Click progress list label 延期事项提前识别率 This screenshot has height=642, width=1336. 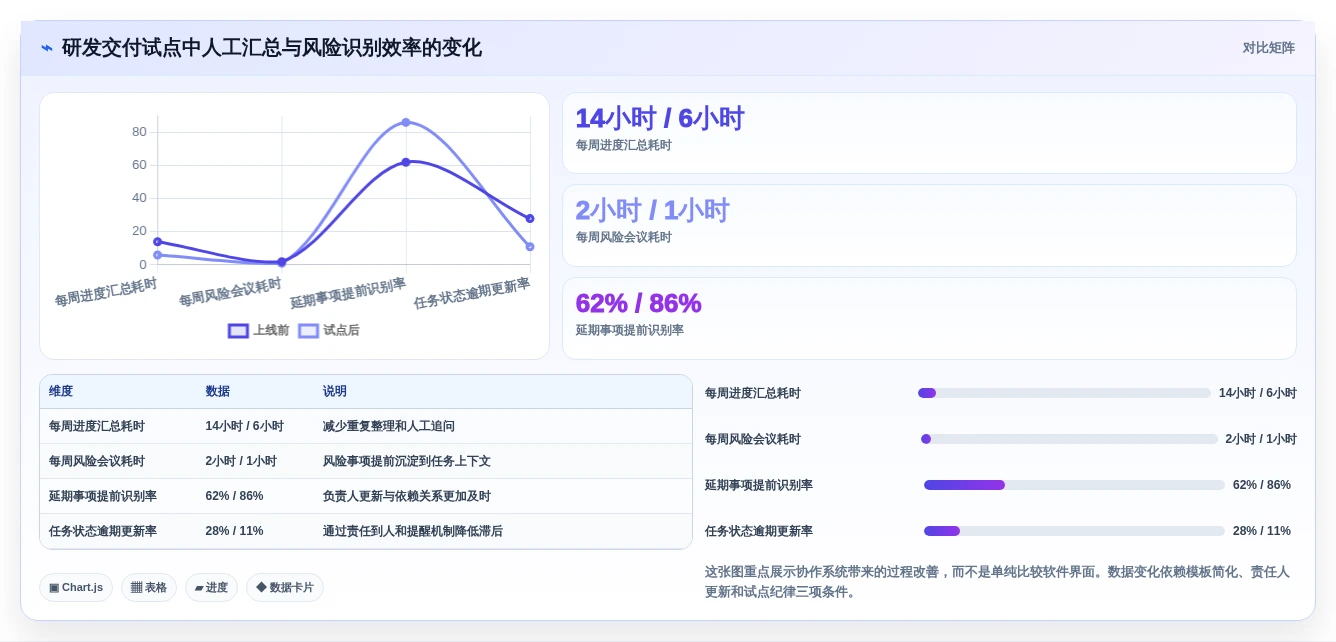(x=759, y=485)
